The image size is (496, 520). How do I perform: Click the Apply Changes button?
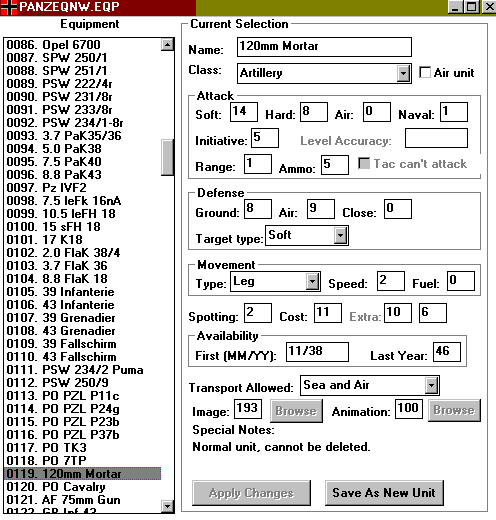(251, 493)
